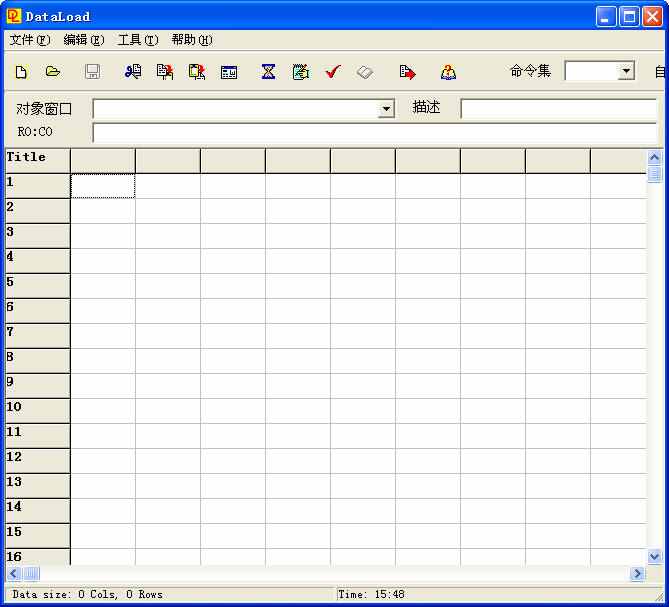Click the 对象窗口 combo box text area
669x607 pixels.
click(x=236, y=109)
